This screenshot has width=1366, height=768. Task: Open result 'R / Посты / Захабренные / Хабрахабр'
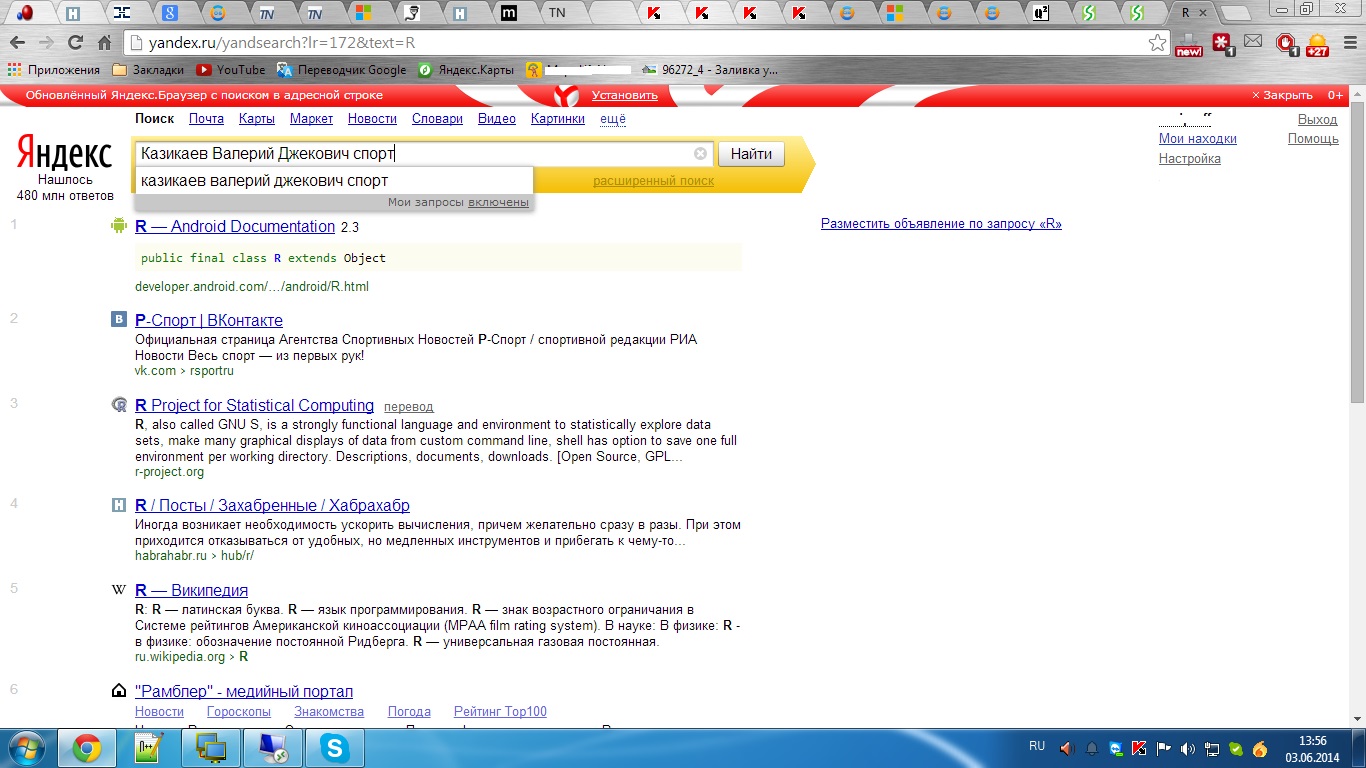[x=272, y=505]
